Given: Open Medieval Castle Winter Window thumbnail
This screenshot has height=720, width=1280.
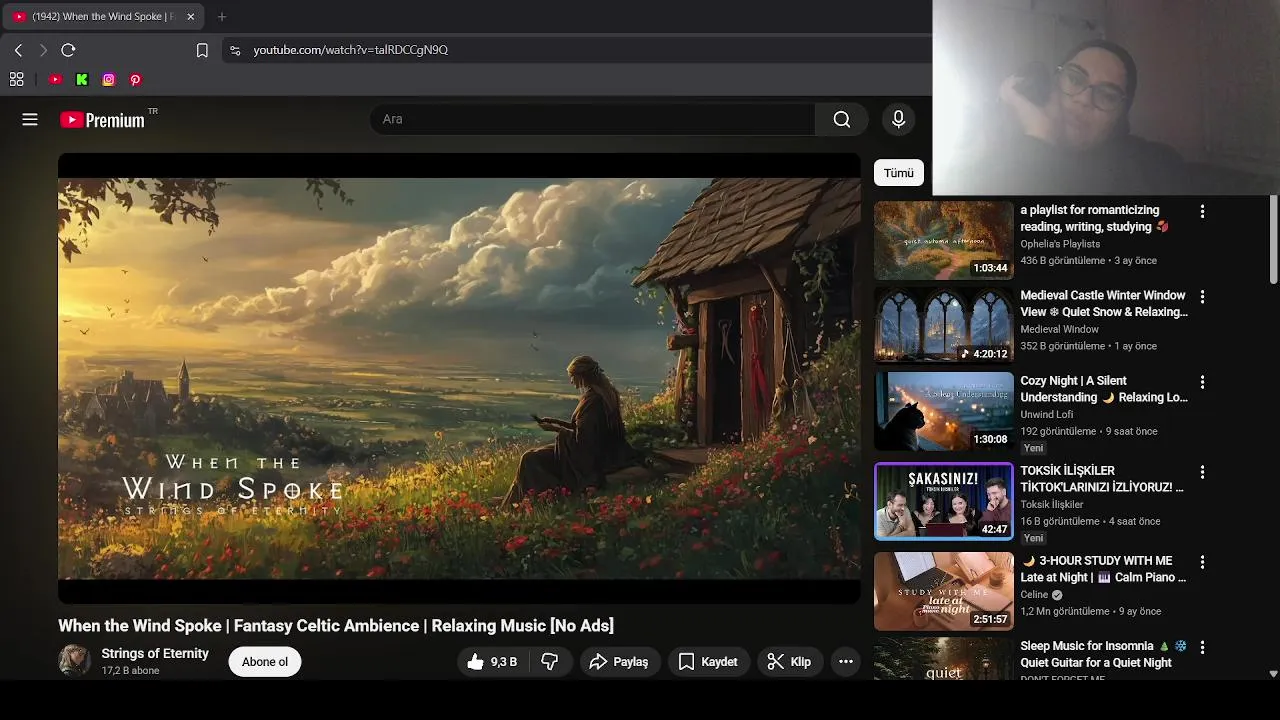Looking at the screenshot, I should pos(944,325).
